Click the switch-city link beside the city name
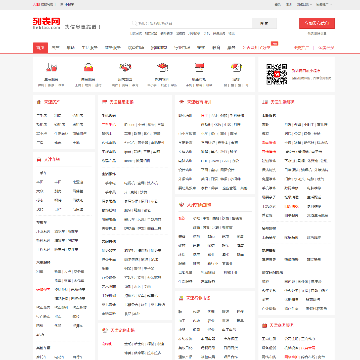The height and width of the screenshot is (360, 360). click(67, 4)
